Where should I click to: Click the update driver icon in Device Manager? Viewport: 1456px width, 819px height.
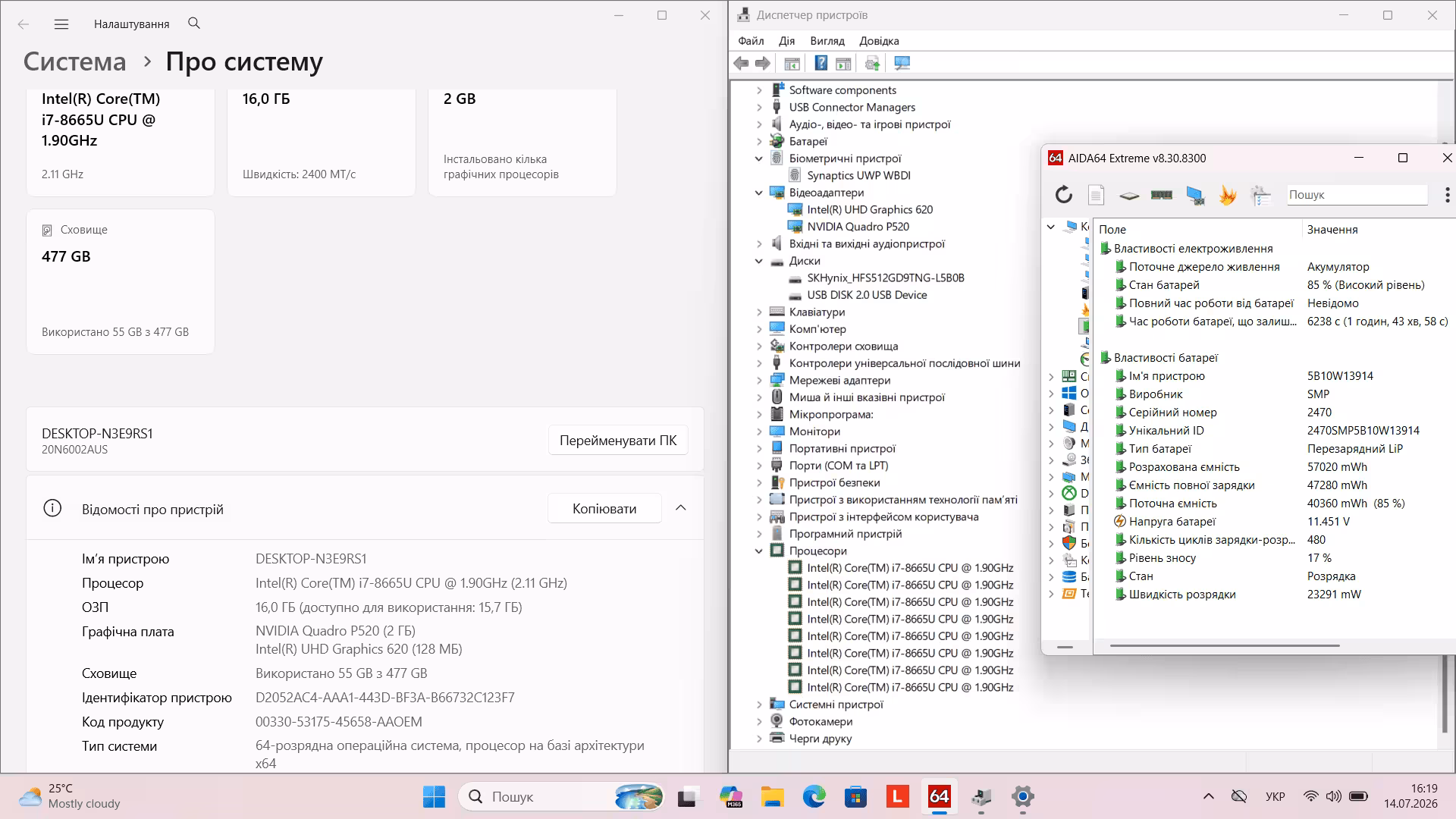tap(872, 64)
